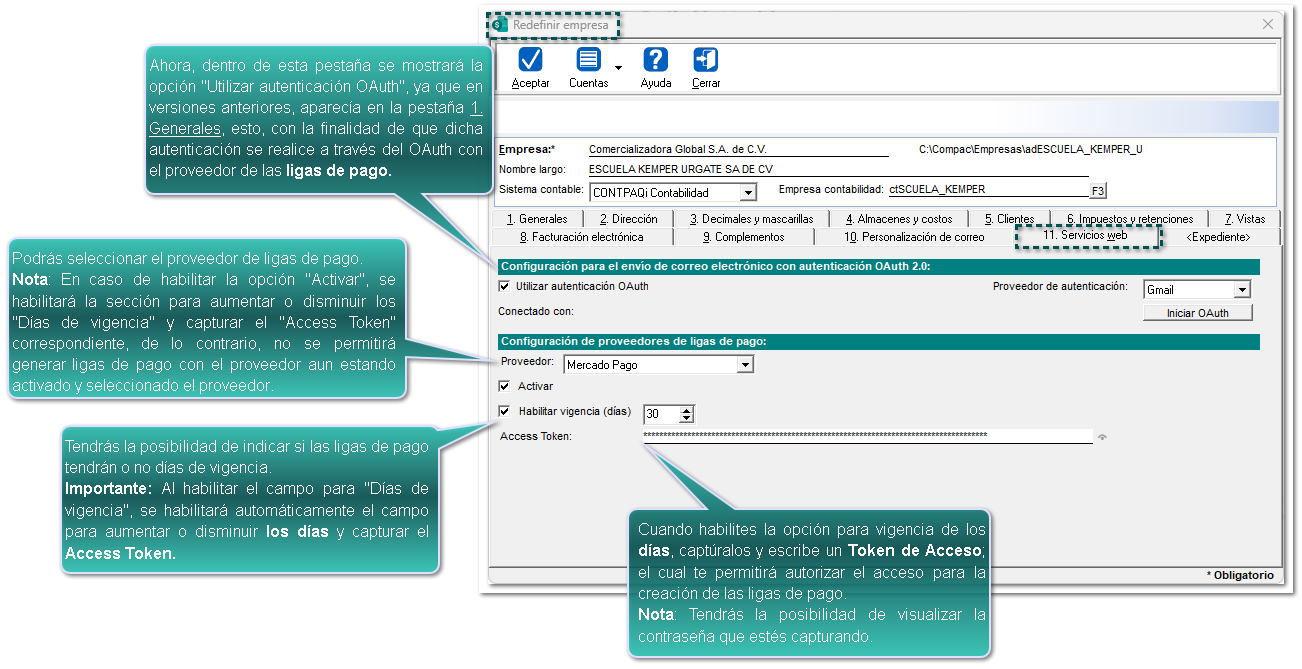Toggle Habilitar vigencia (días) checkbox
The width and height of the screenshot is (1302, 669).
pyautogui.click(x=504, y=411)
